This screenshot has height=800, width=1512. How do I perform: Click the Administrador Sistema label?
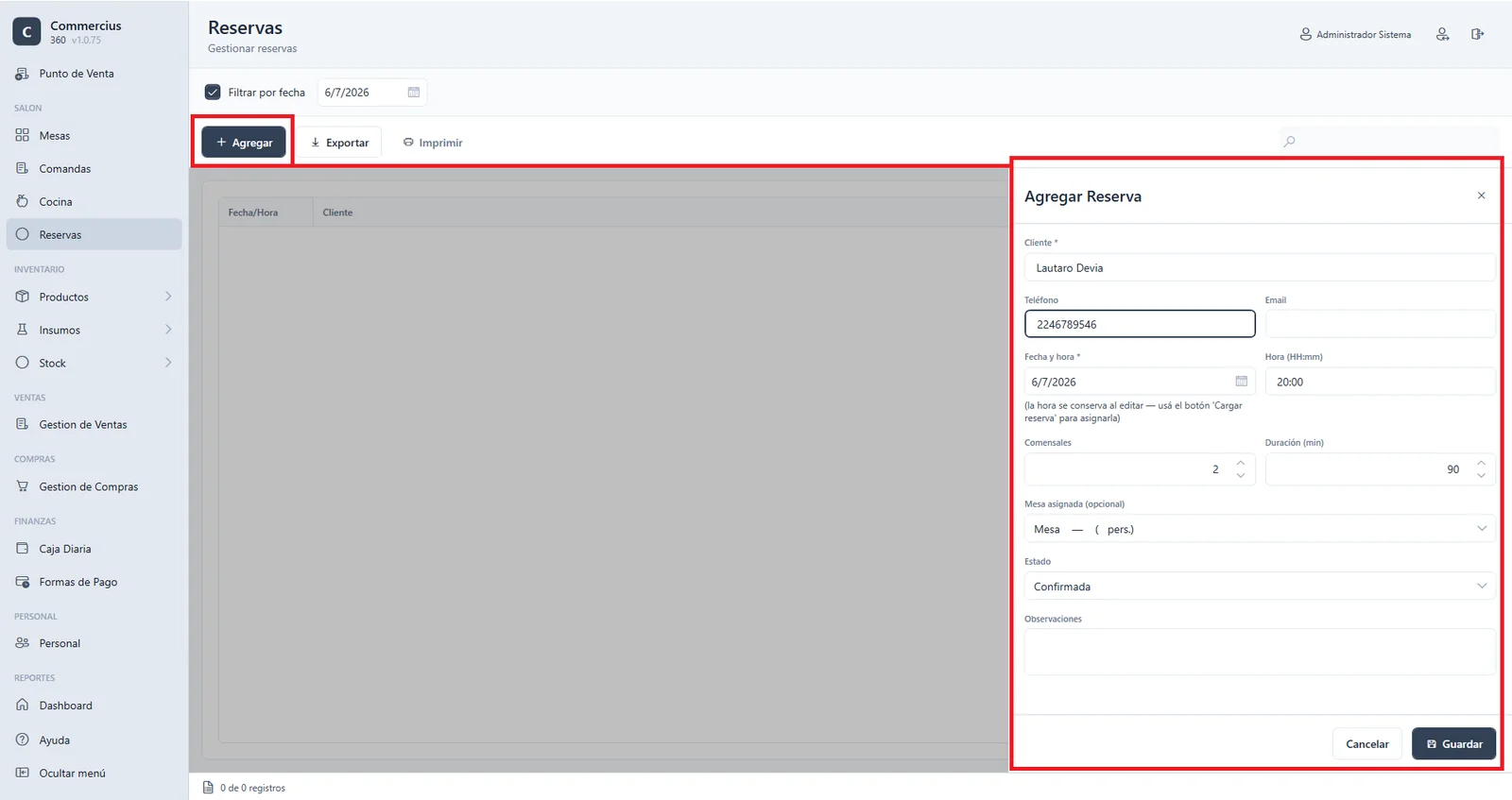pos(1364,35)
